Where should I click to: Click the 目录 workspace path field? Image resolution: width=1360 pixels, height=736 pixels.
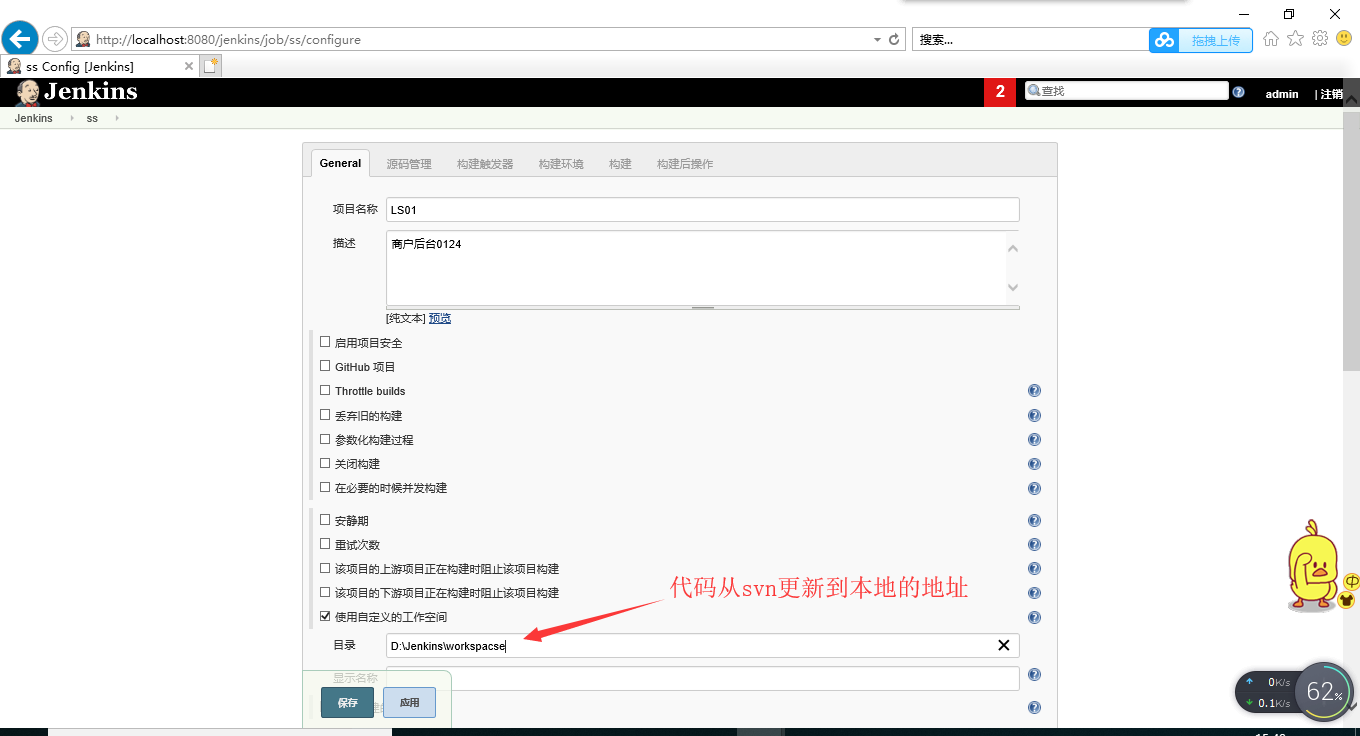[x=703, y=645]
